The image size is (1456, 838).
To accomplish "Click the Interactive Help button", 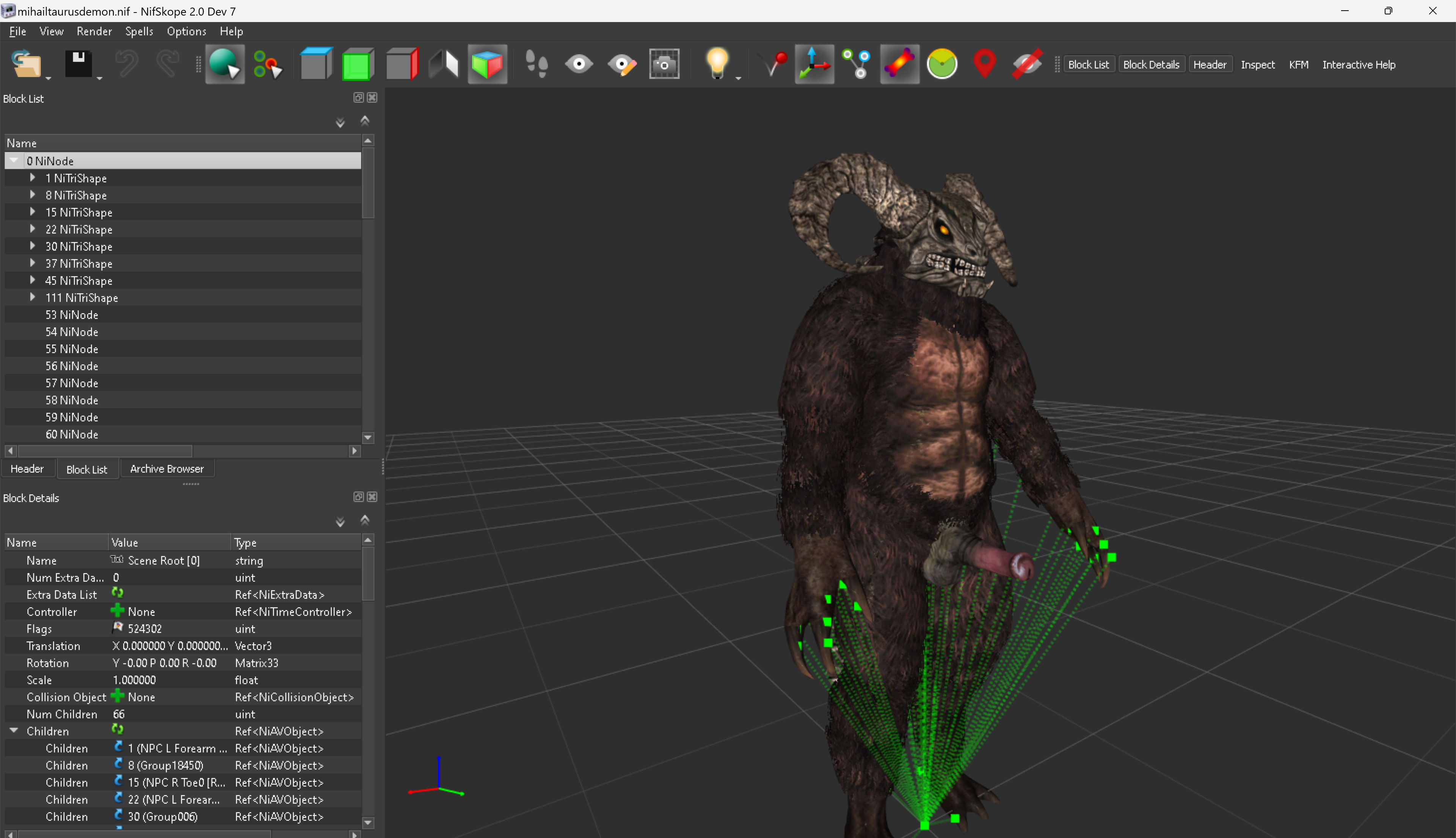I will tap(1359, 64).
